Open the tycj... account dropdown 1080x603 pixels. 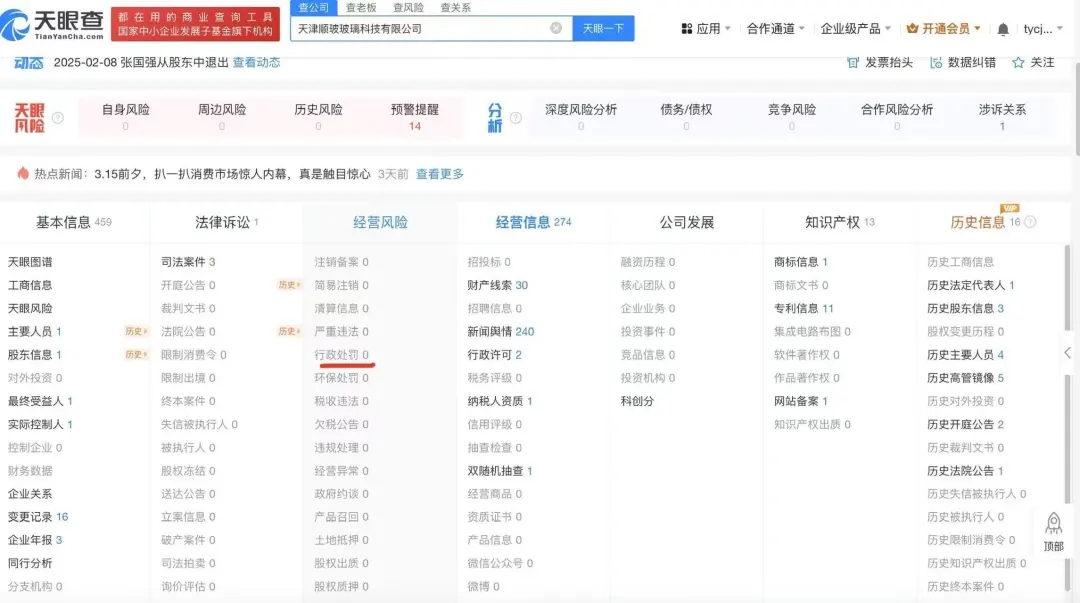tap(1043, 29)
